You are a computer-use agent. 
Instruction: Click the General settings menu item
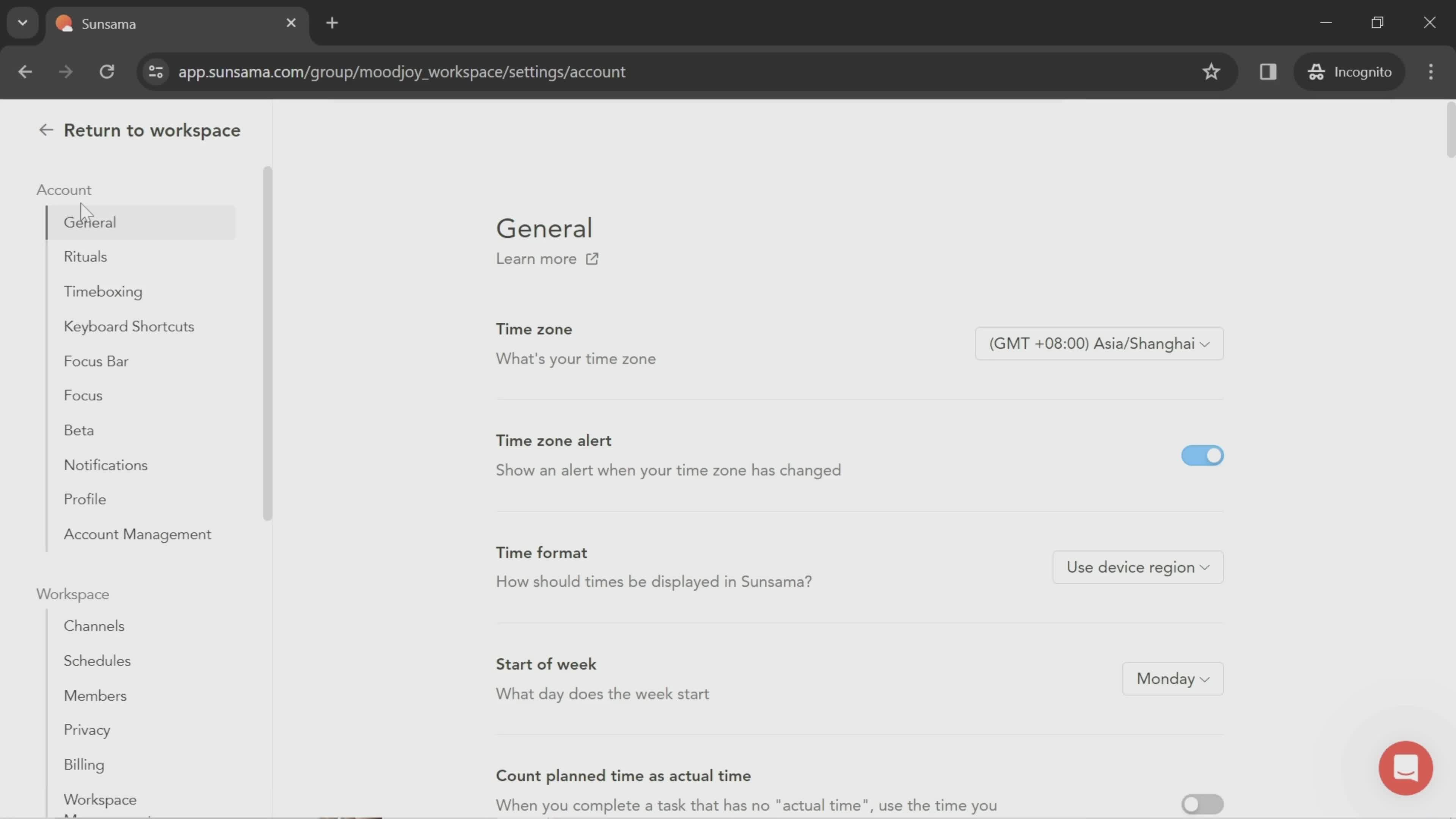coord(90,222)
